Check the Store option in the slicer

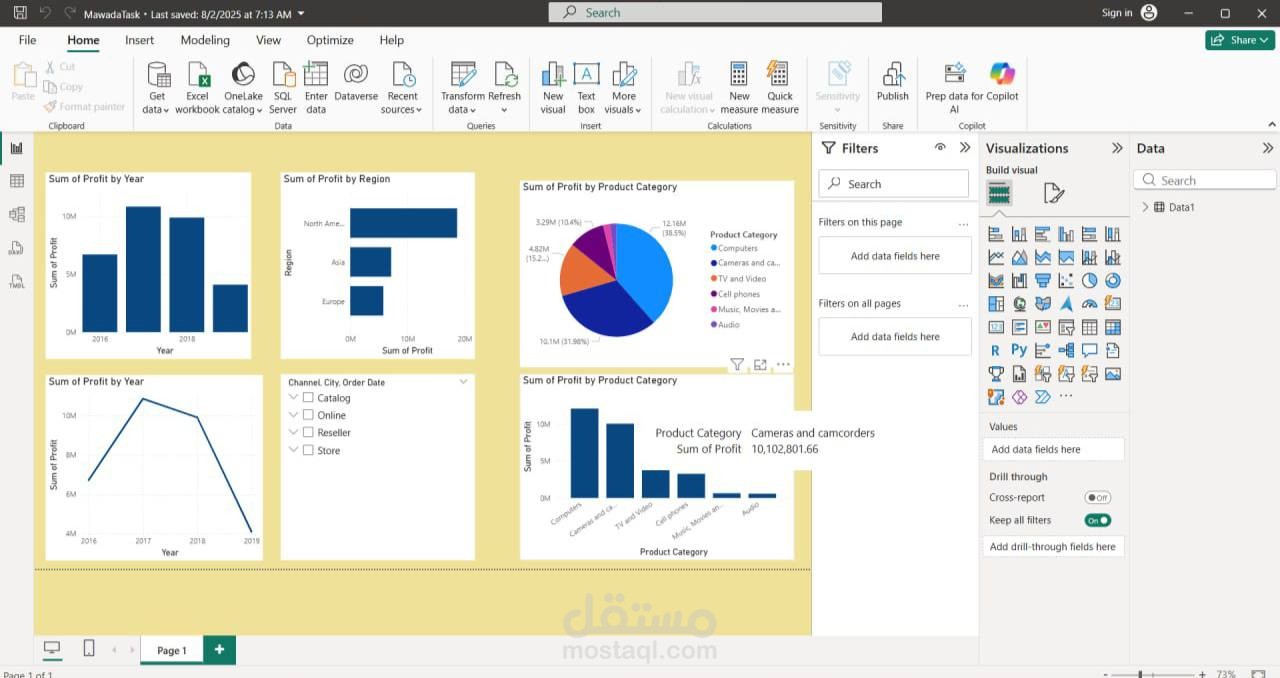coord(307,450)
